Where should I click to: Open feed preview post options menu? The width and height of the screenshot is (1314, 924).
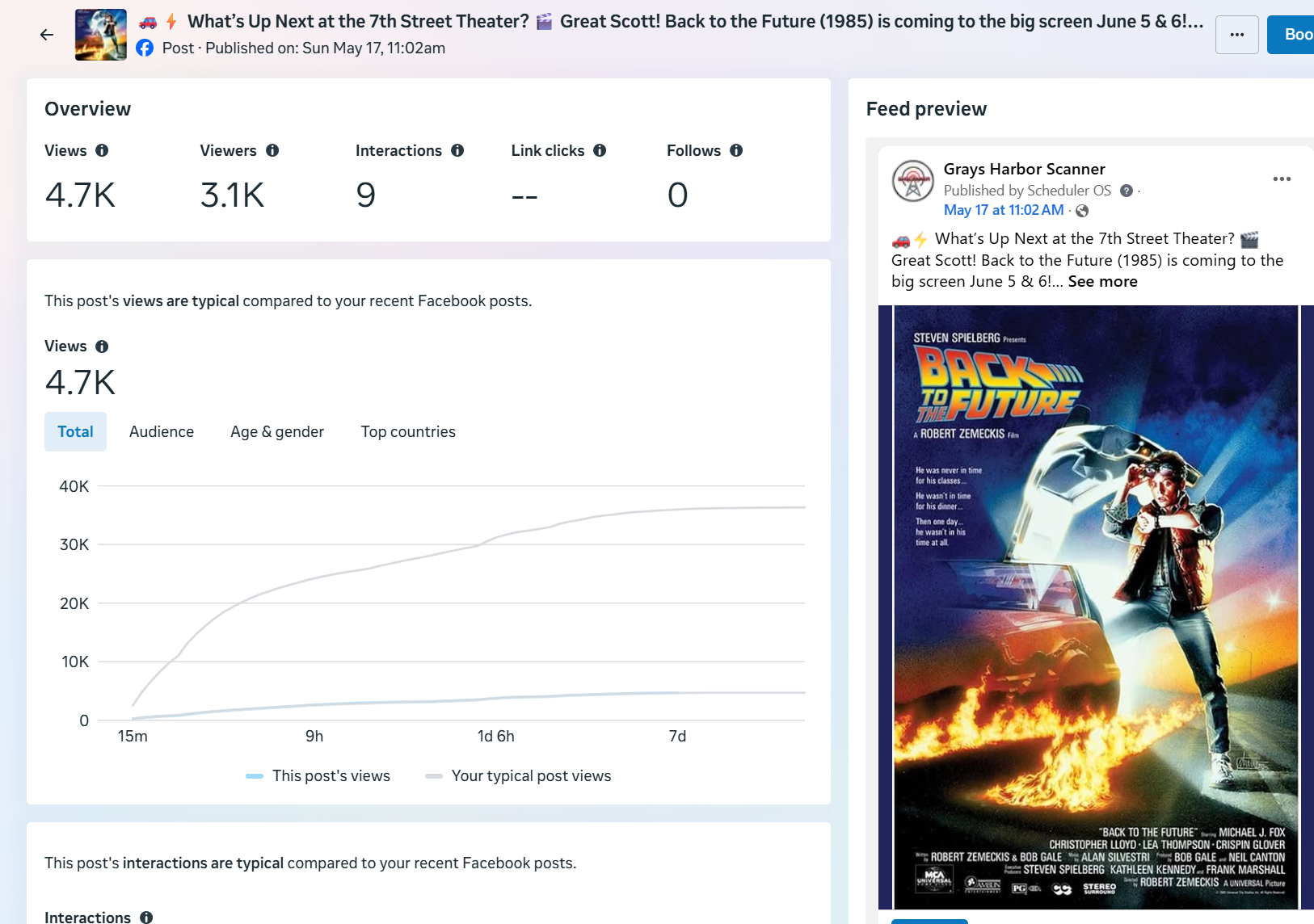1282,179
